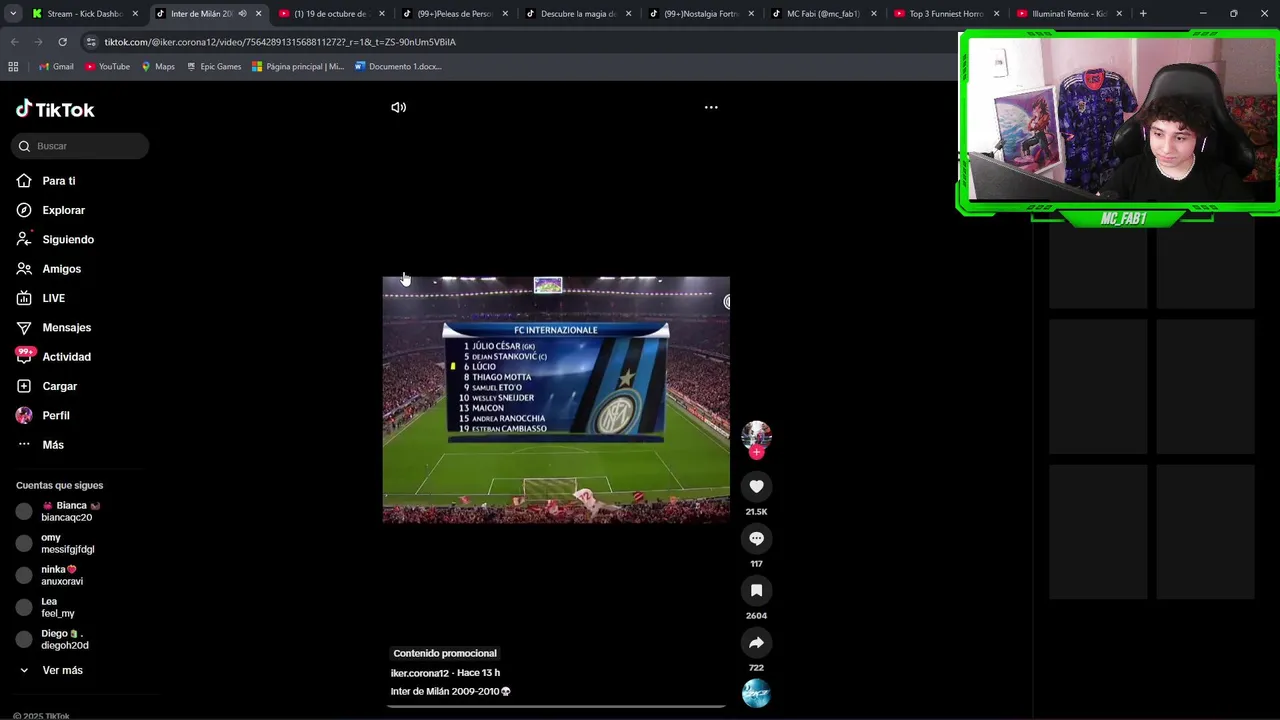Open the Gmail bookmark

pyautogui.click(x=56, y=66)
